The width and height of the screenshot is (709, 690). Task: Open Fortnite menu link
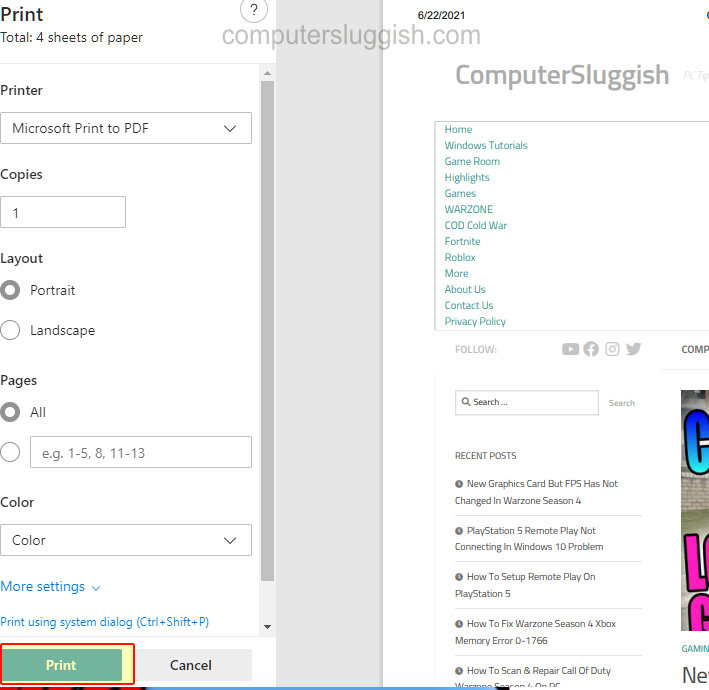click(x=462, y=241)
